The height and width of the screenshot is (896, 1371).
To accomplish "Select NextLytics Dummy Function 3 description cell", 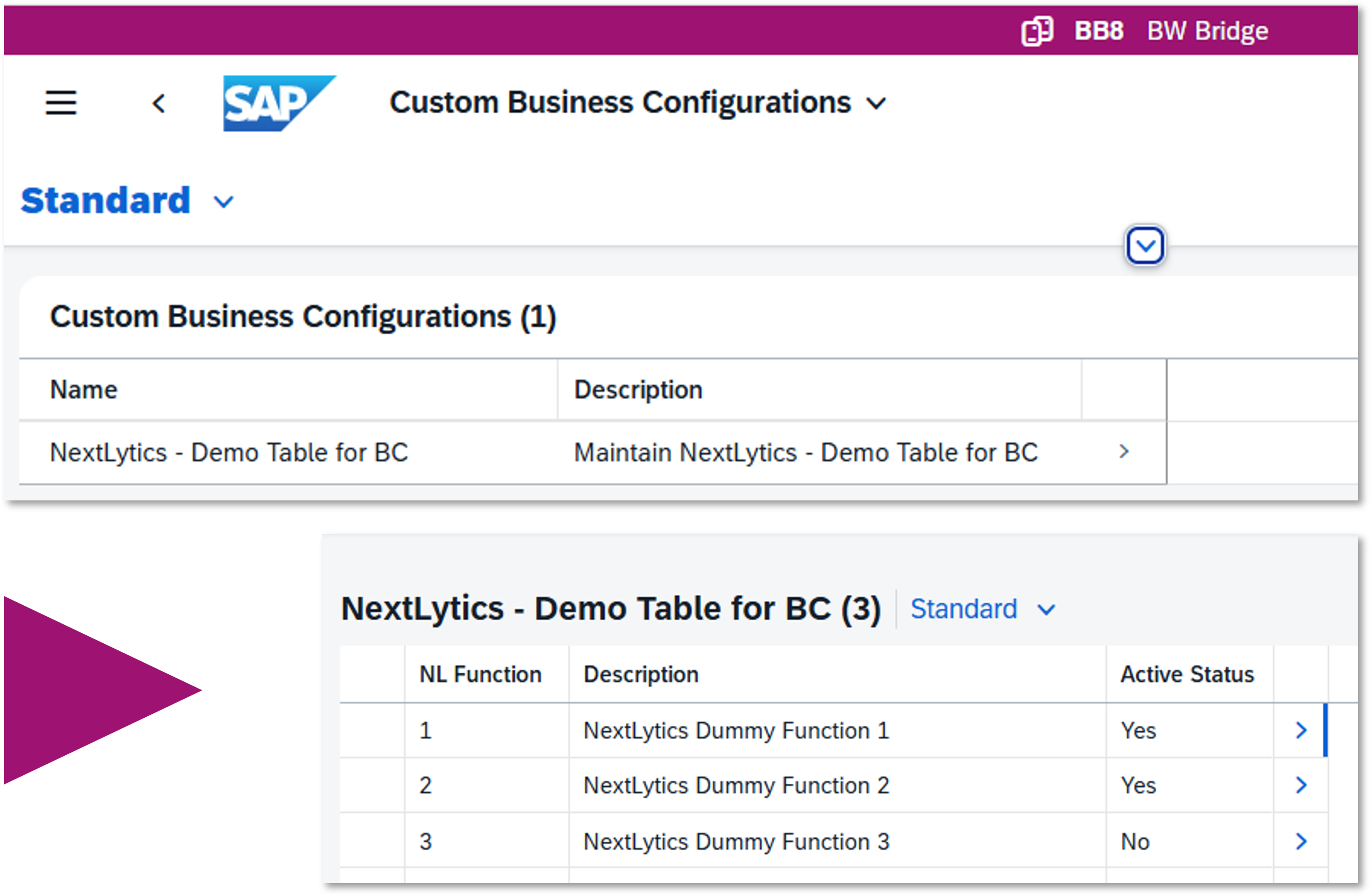I will tap(736, 841).
